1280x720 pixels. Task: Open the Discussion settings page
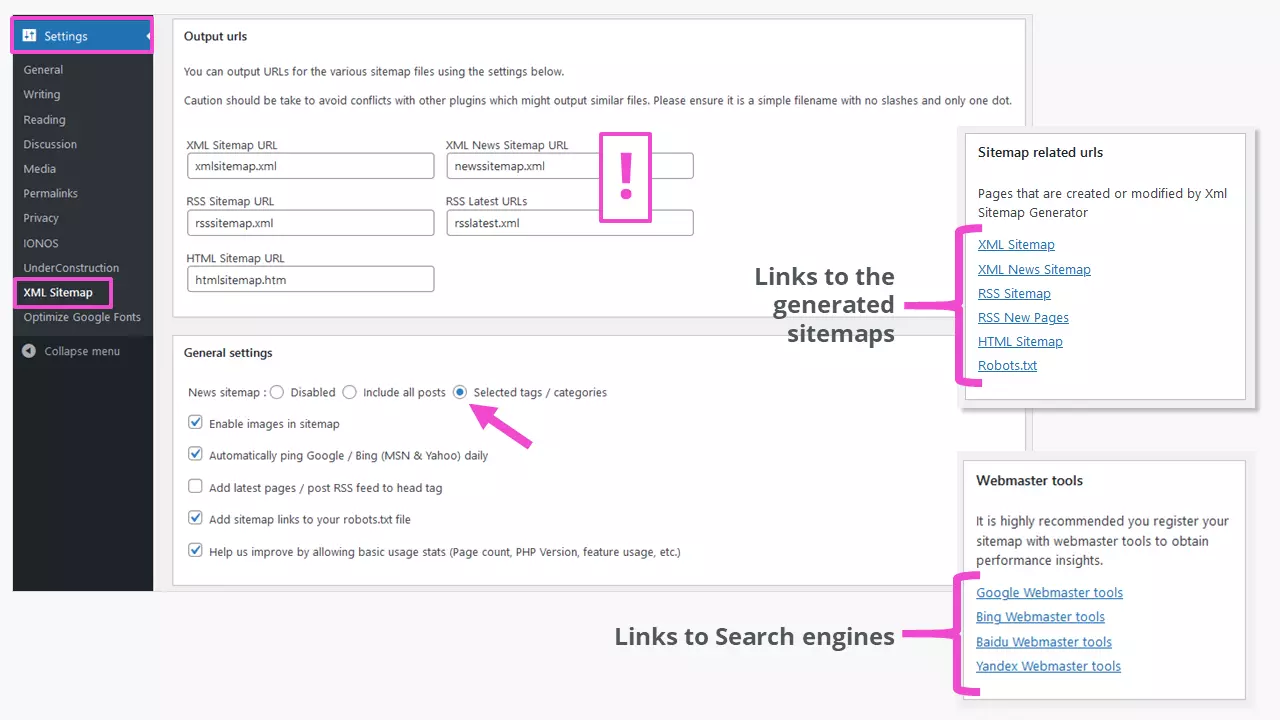pyautogui.click(x=50, y=144)
